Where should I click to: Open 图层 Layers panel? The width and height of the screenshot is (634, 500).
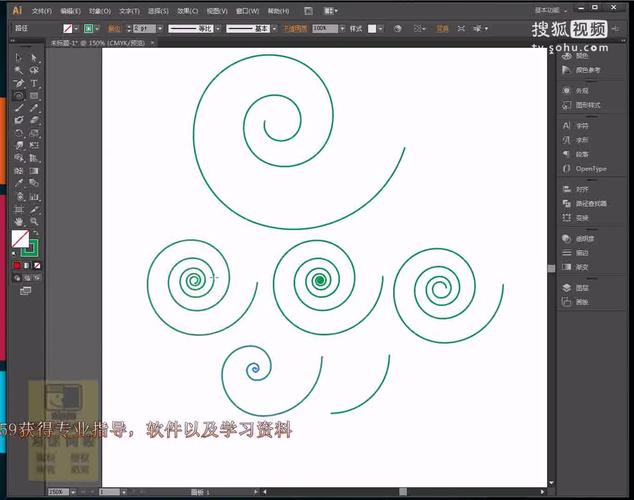(576, 287)
